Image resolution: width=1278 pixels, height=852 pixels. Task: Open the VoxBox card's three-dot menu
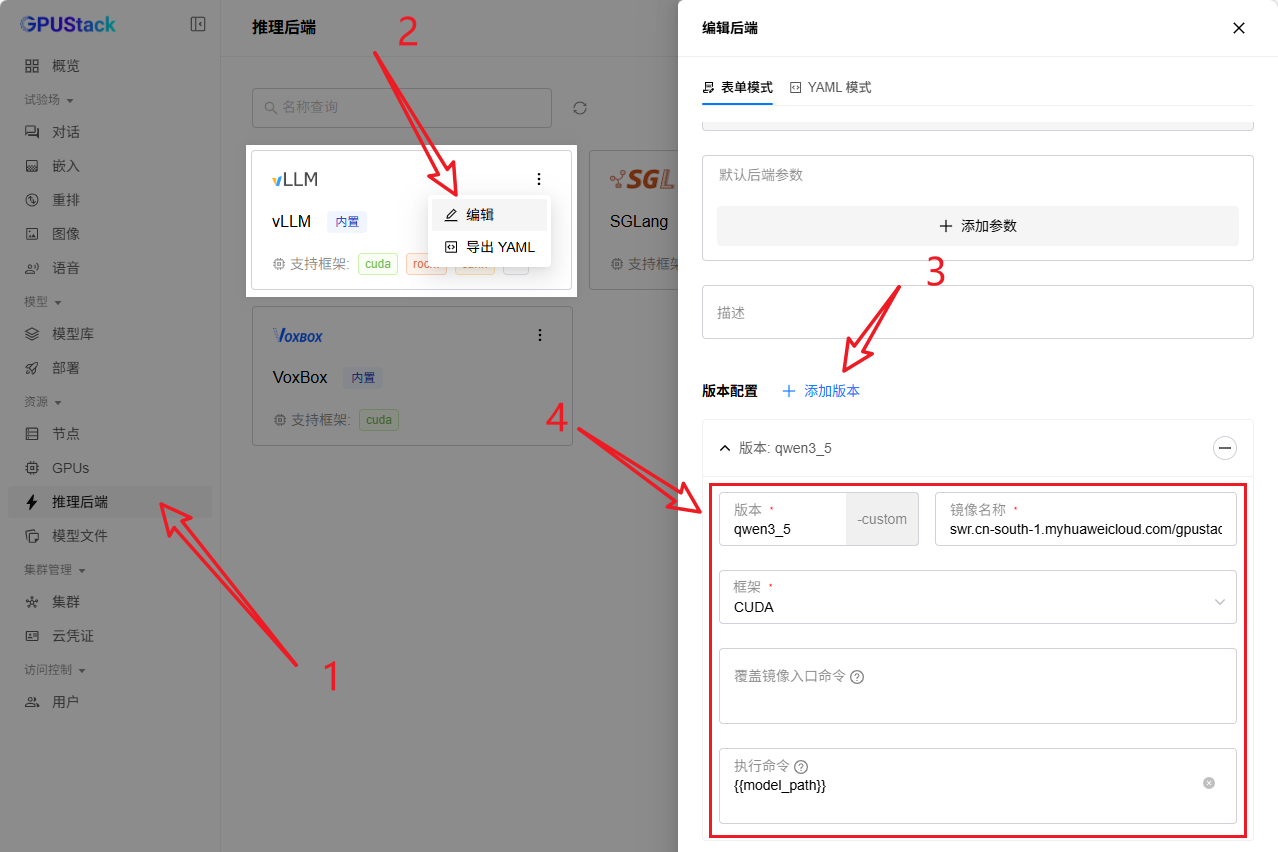point(540,335)
